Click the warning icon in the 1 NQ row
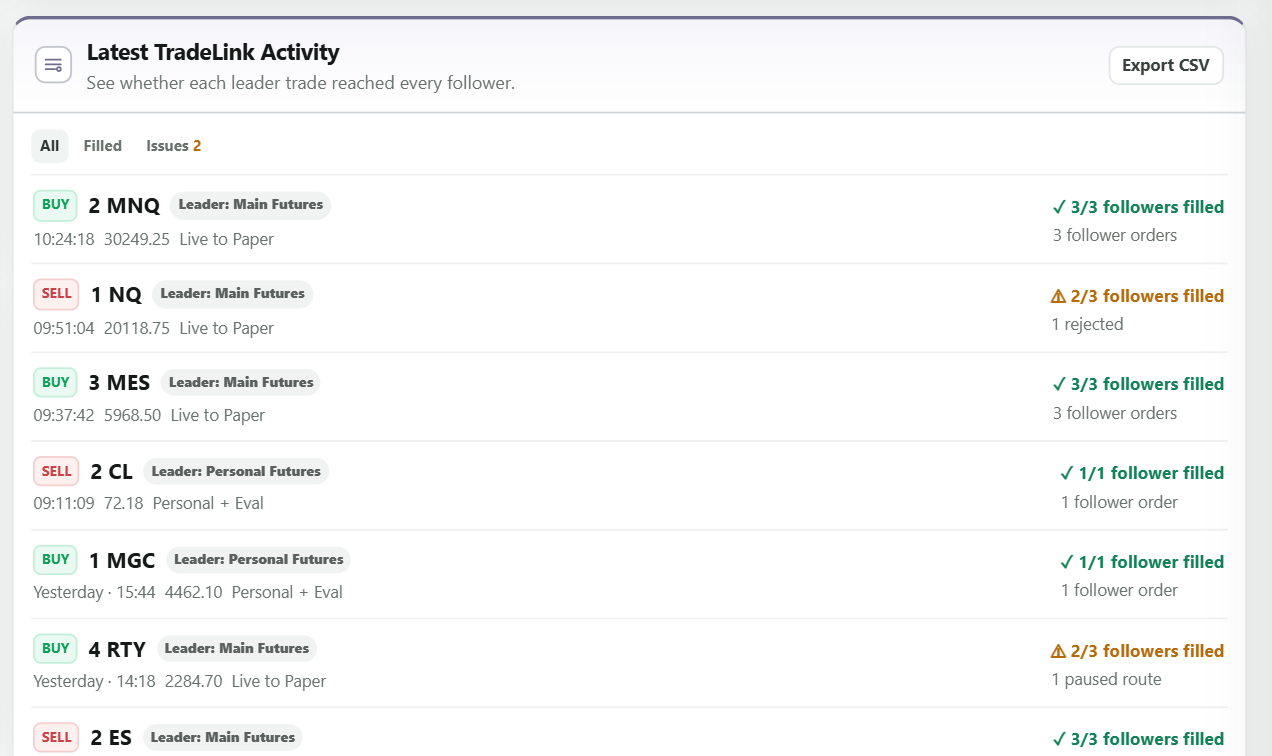This screenshot has height=756, width=1272. click(x=1058, y=296)
